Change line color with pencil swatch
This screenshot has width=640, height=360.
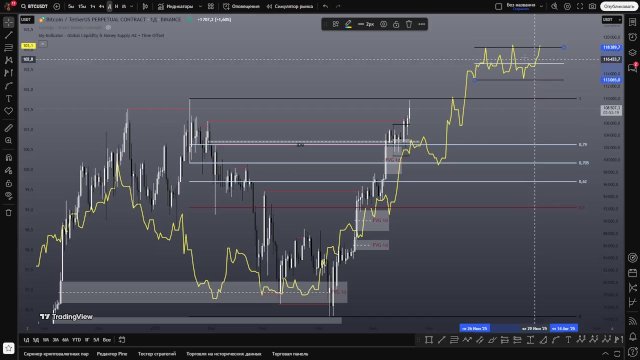348,24
